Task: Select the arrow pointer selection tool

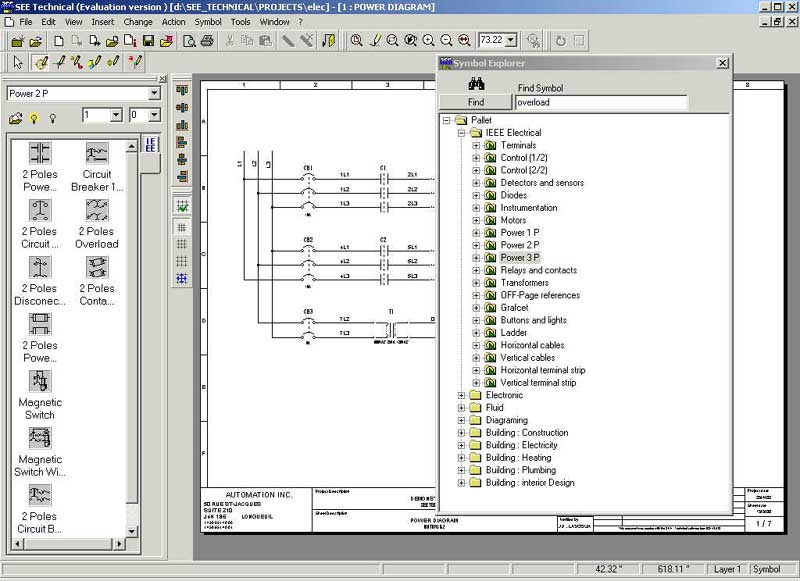Action: click(18, 62)
